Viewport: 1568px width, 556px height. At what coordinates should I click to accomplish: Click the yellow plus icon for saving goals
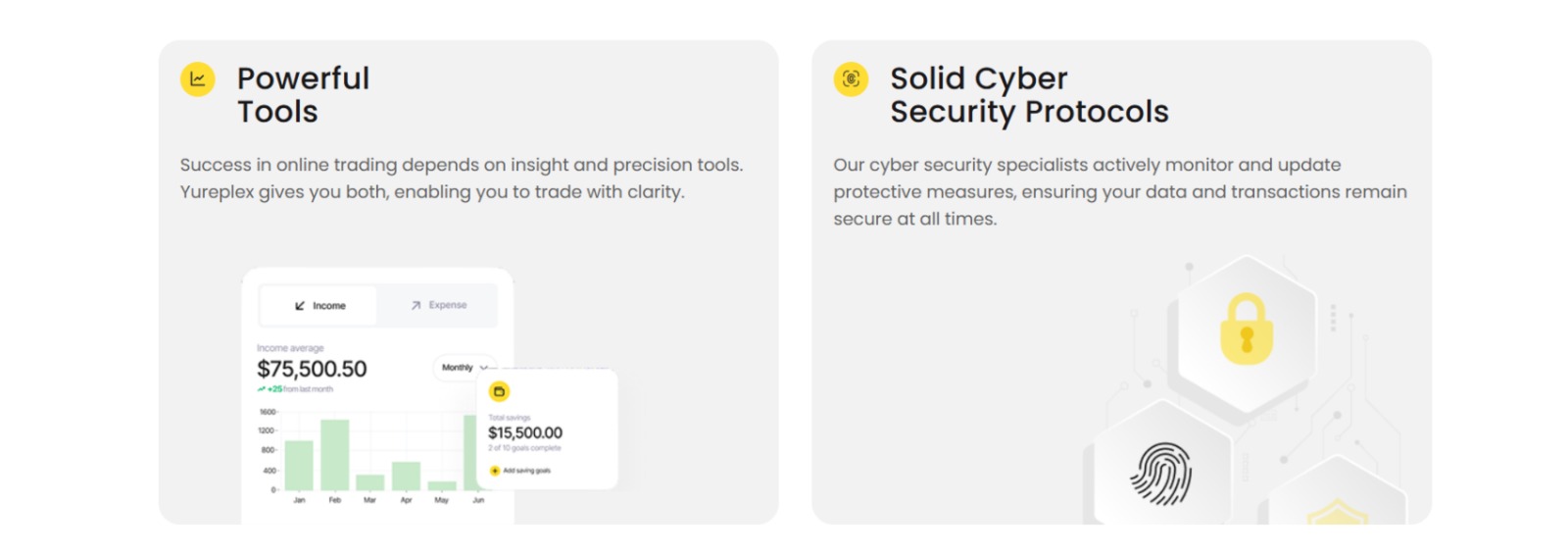(495, 471)
